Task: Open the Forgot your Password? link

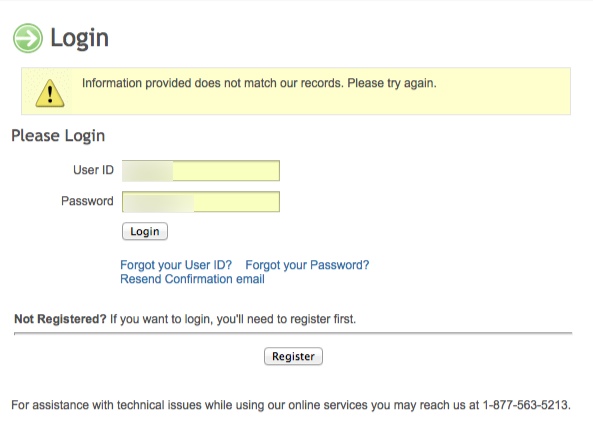Action: click(307, 265)
